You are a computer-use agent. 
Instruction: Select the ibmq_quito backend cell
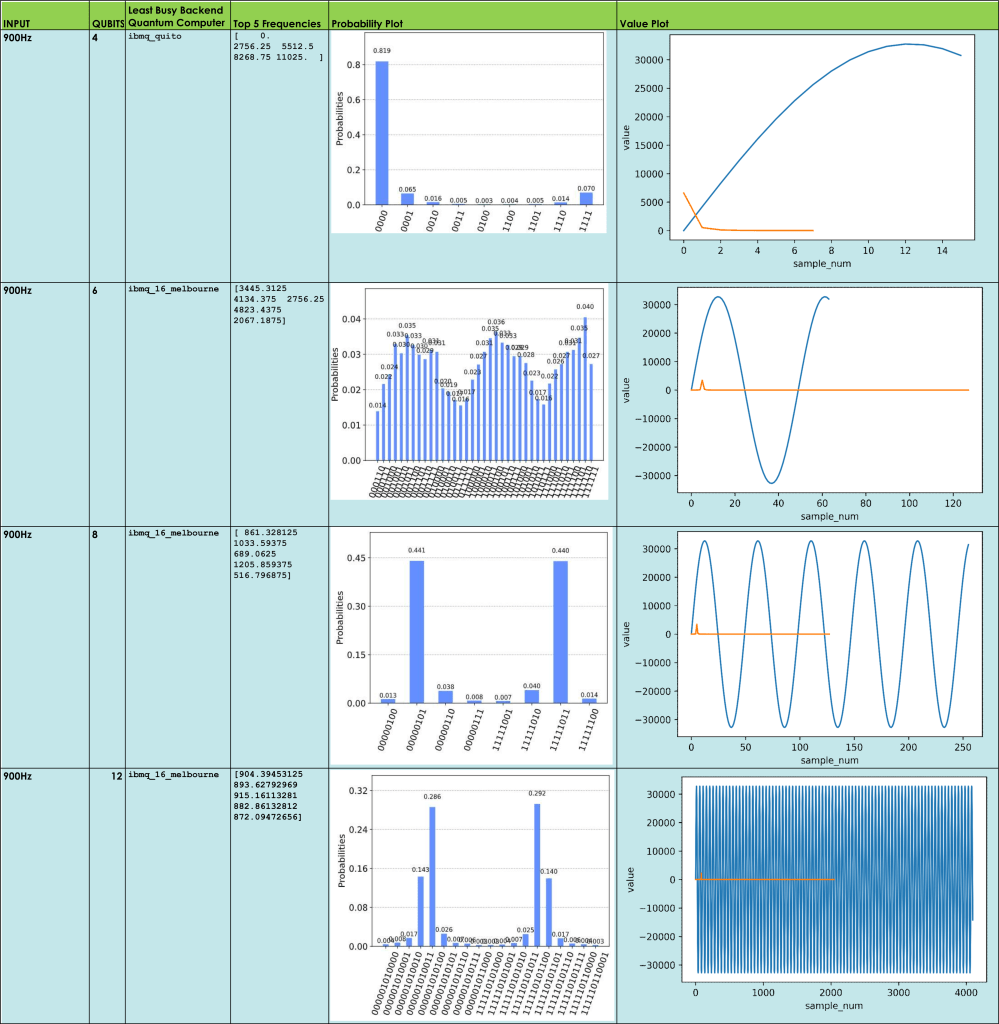pyautogui.click(x=153, y=36)
